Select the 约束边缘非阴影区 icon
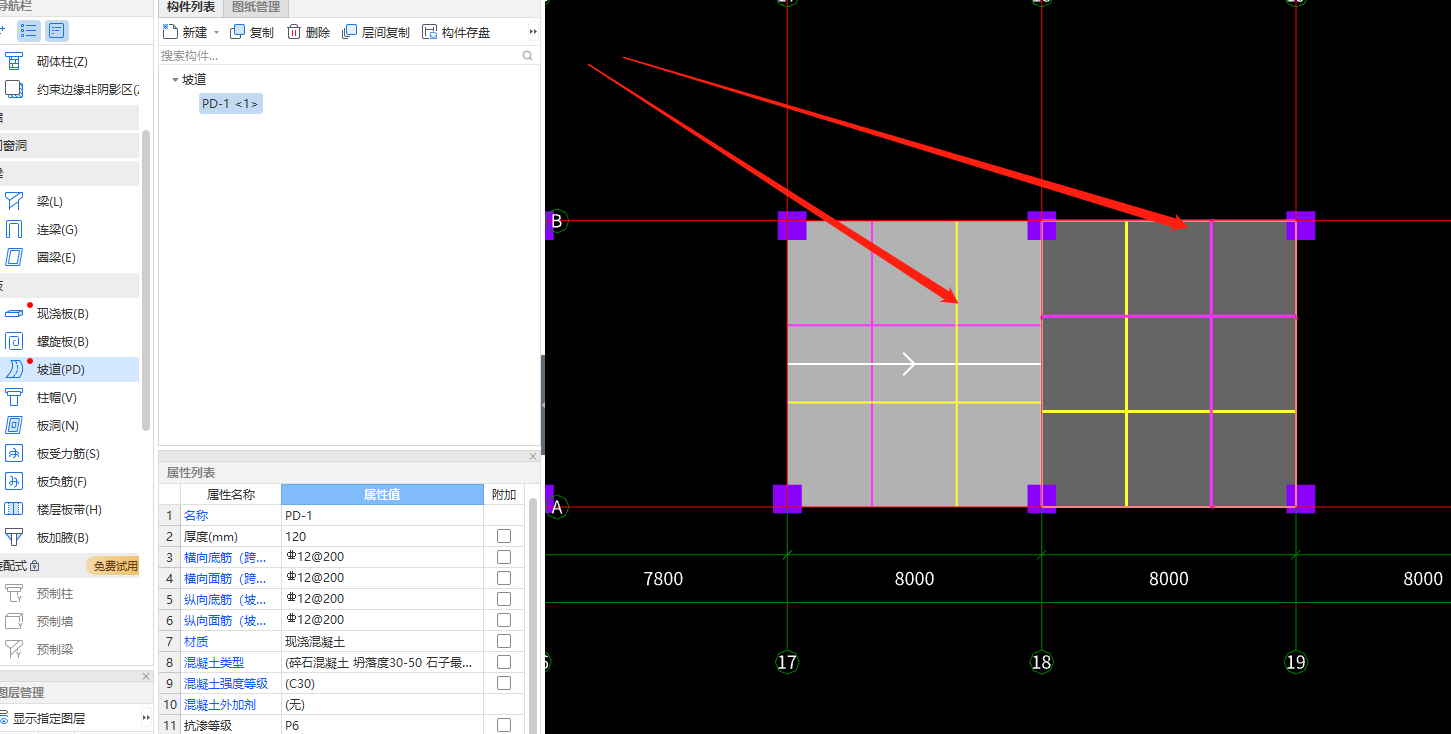The width and height of the screenshot is (1451, 734). [x=14, y=90]
